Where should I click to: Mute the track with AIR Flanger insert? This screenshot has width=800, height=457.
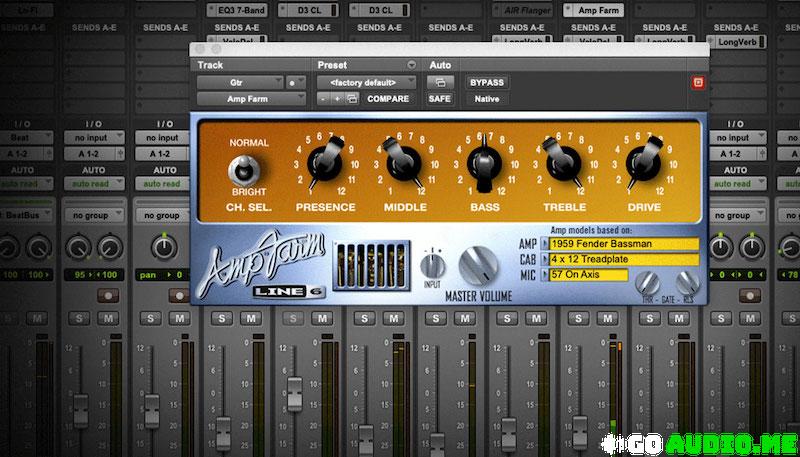(536, 319)
